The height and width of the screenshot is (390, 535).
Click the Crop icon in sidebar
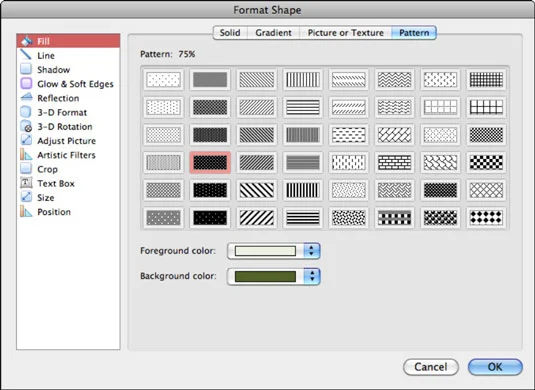coord(26,169)
